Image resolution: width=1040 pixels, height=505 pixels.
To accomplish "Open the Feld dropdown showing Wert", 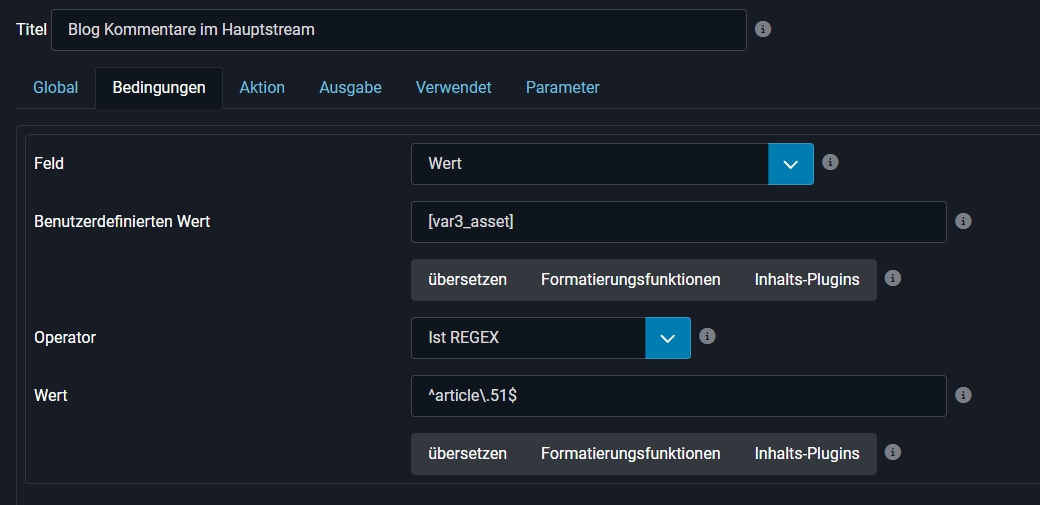I will tap(590, 164).
